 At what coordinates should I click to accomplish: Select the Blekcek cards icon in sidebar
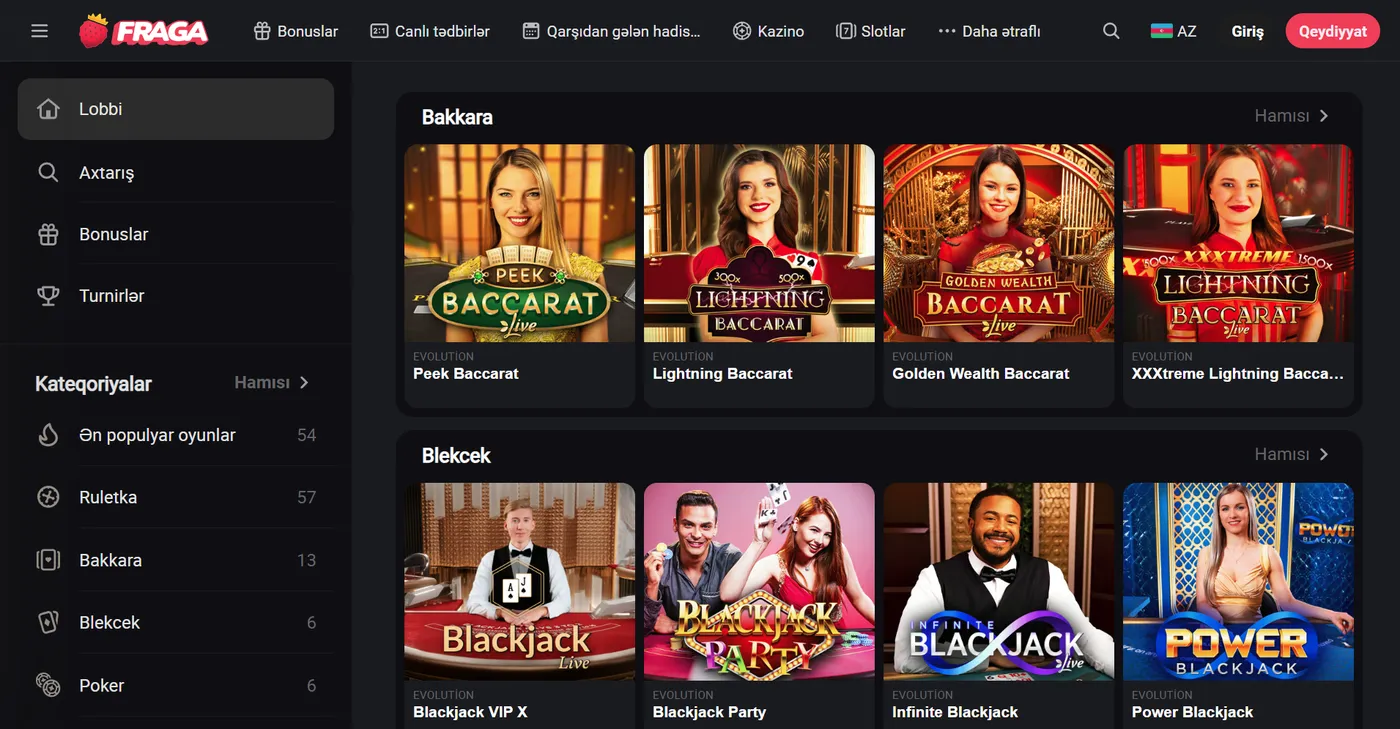[48, 622]
